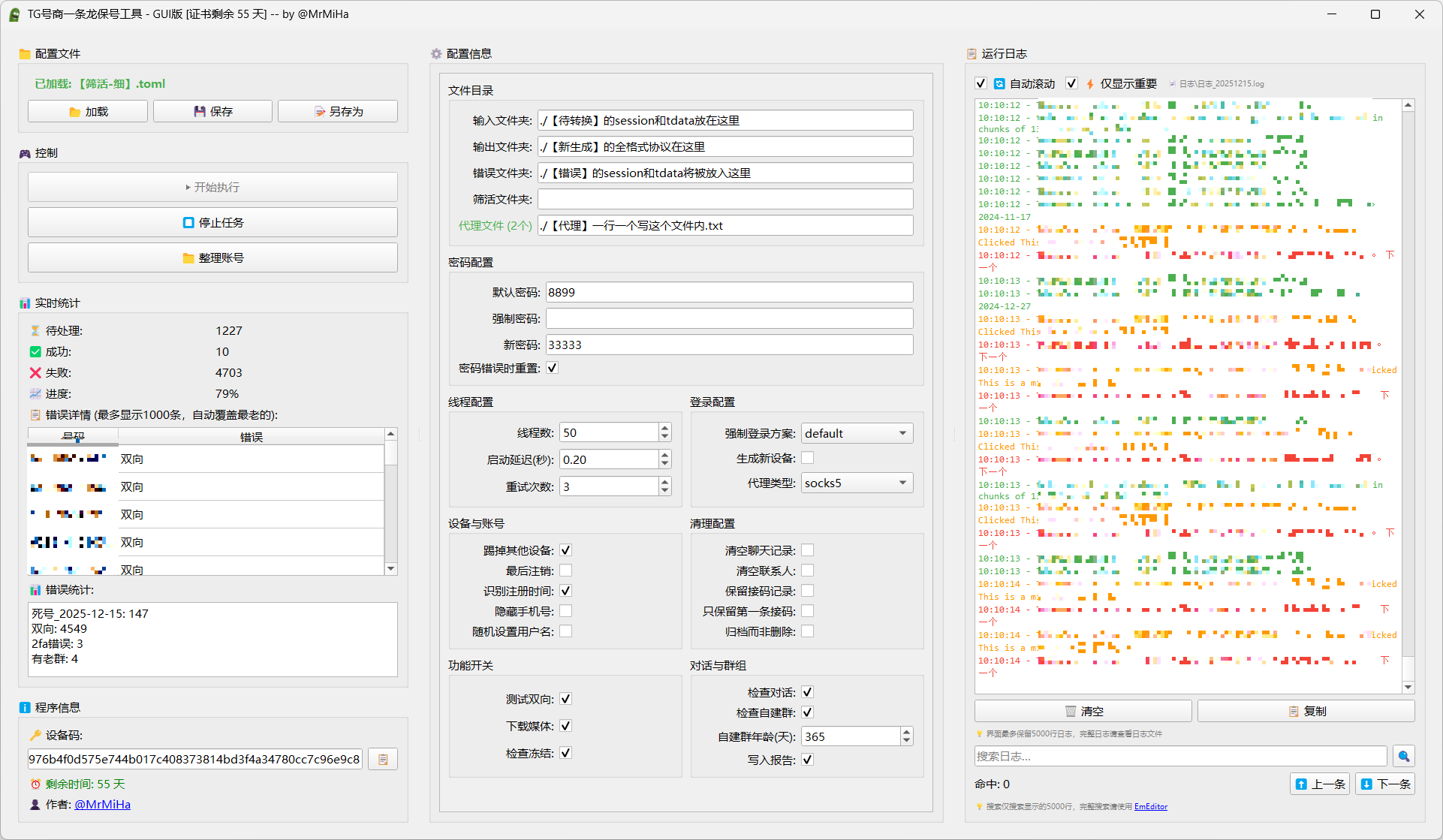
Task: Open the forced login scheme dropdown
Action: coord(857,433)
